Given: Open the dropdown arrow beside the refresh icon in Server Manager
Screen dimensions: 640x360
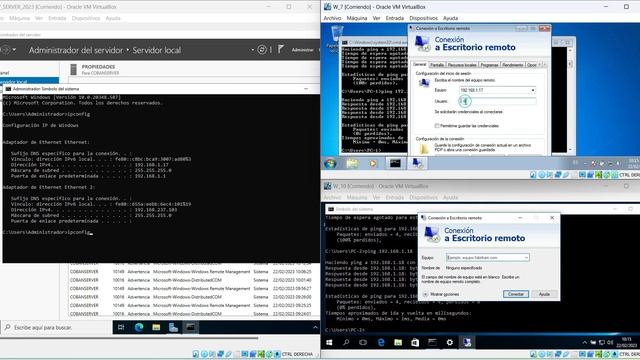Looking at the screenshot, I should tap(253, 50).
